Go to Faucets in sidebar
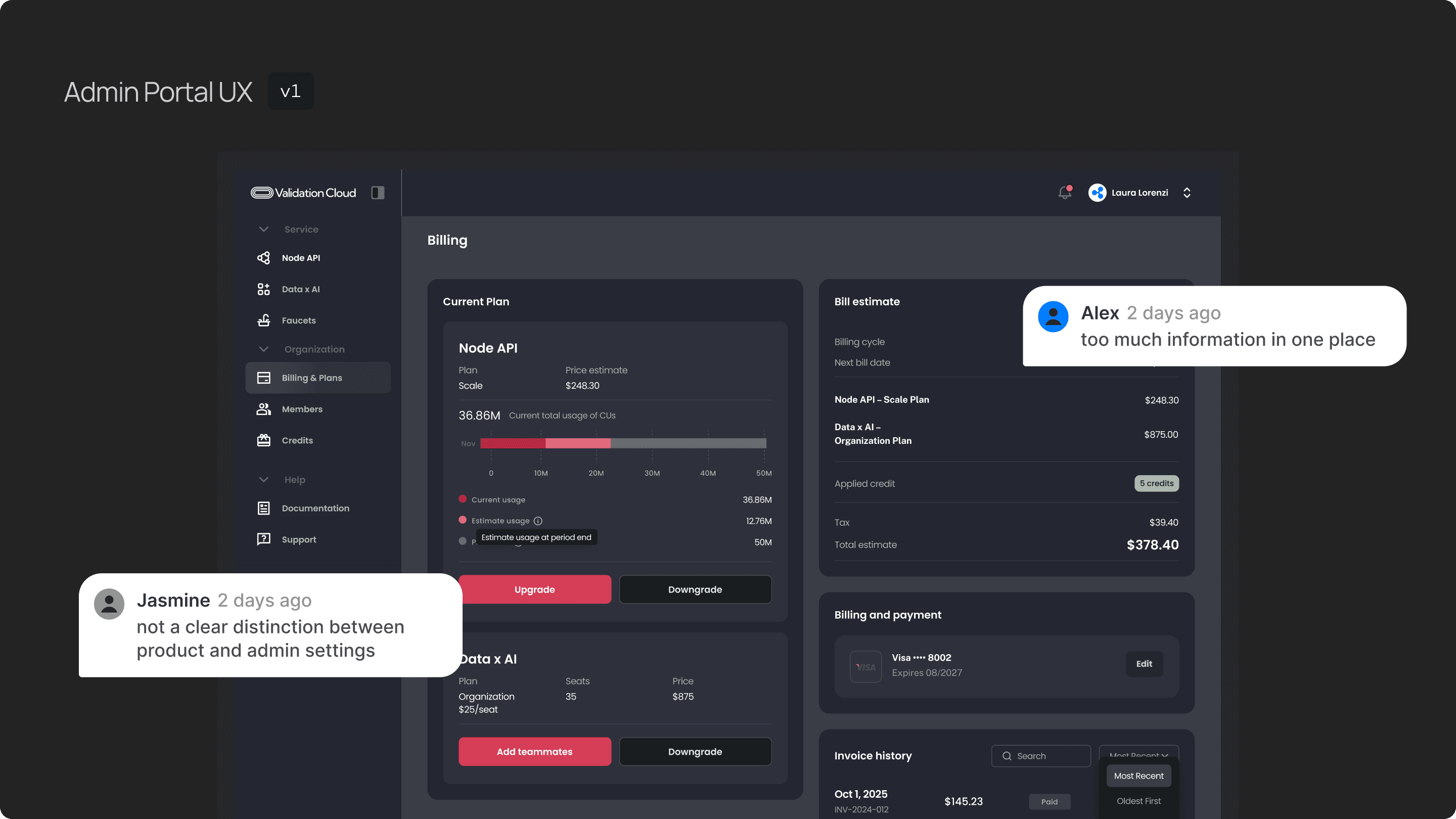Viewport: 1456px width, 819px height. pyautogui.click(x=298, y=321)
